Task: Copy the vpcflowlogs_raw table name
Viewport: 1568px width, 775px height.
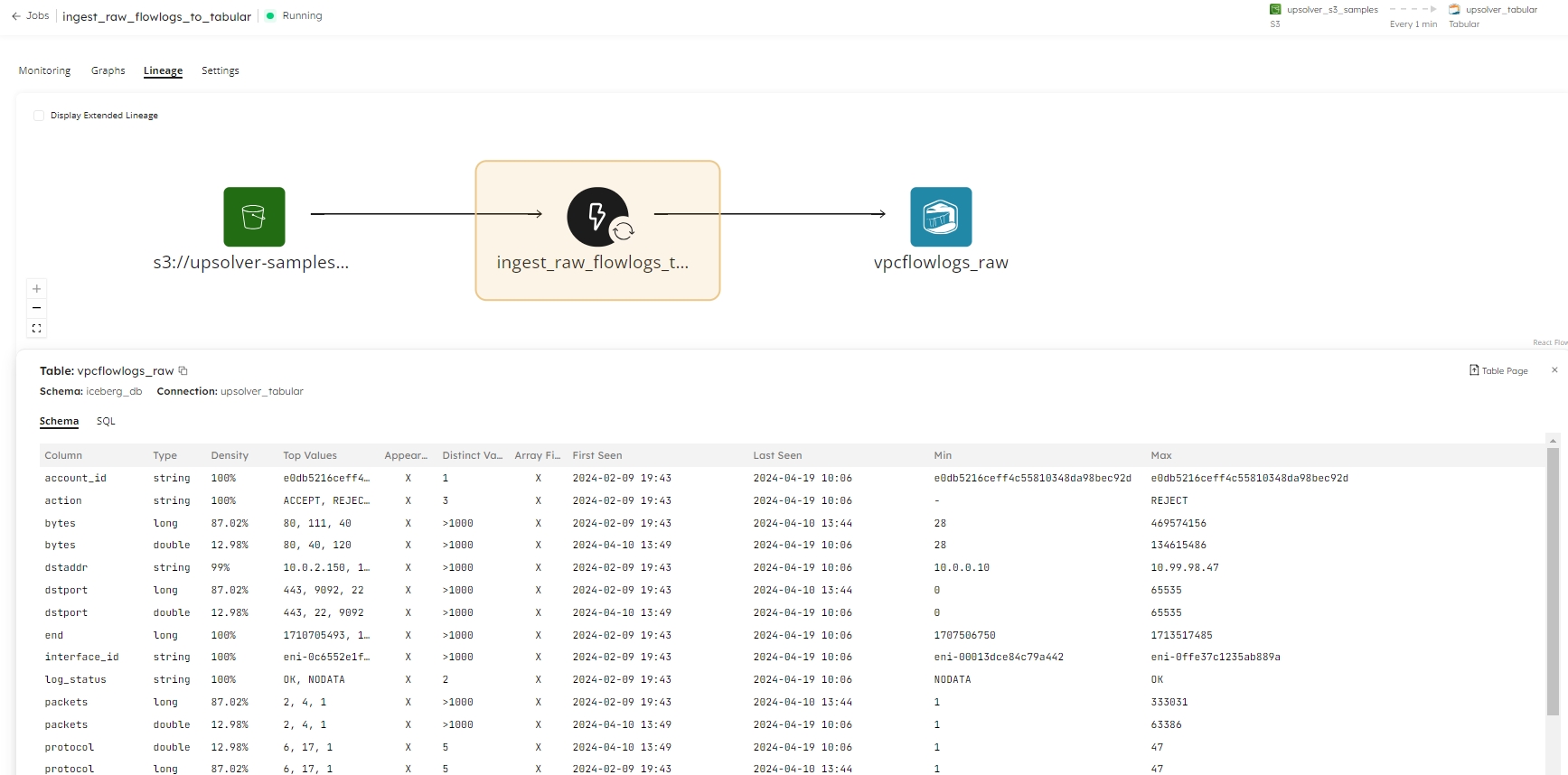Action: point(183,370)
